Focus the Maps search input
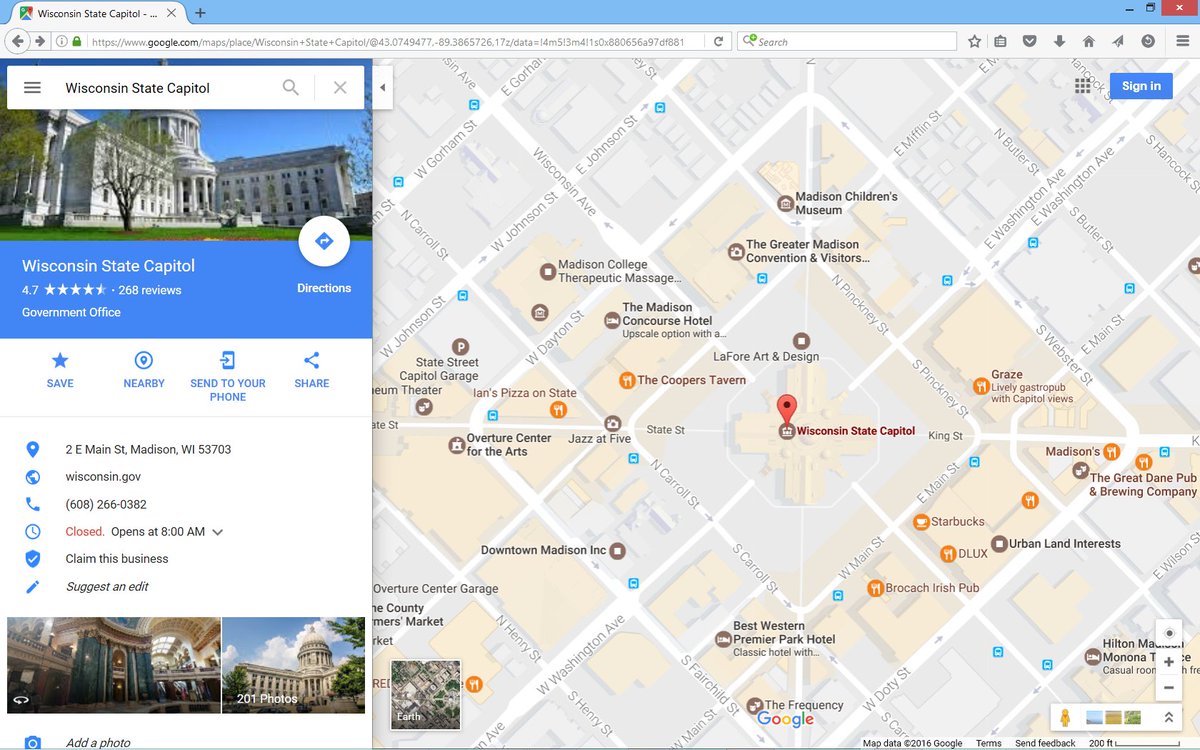Screen dimensions: 1200x750 (x=165, y=88)
